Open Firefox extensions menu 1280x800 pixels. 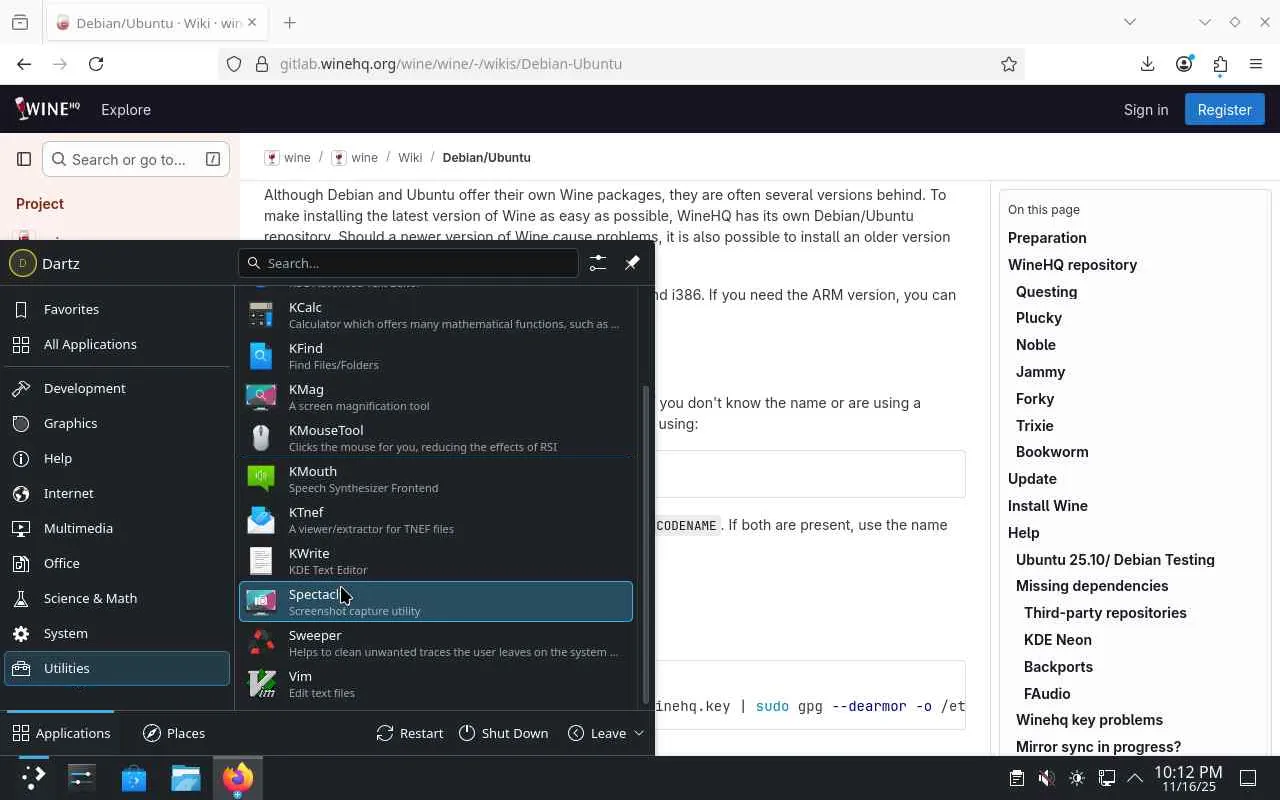pyautogui.click(x=1220, y=64)
